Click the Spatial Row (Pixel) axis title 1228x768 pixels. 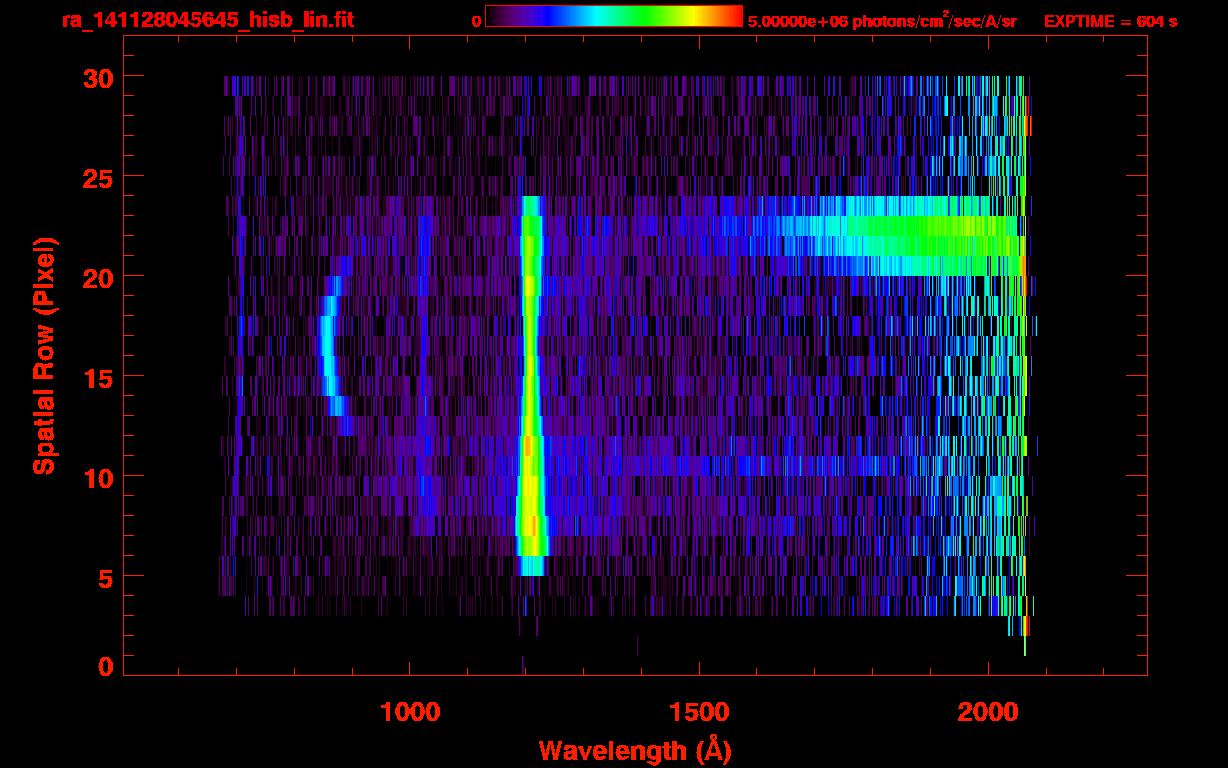pyautogui.click(x=44, y=356)
